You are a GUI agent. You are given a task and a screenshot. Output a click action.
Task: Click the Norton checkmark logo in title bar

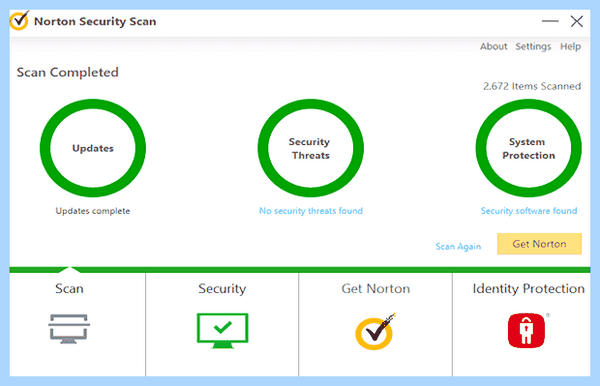click(19, 20)
